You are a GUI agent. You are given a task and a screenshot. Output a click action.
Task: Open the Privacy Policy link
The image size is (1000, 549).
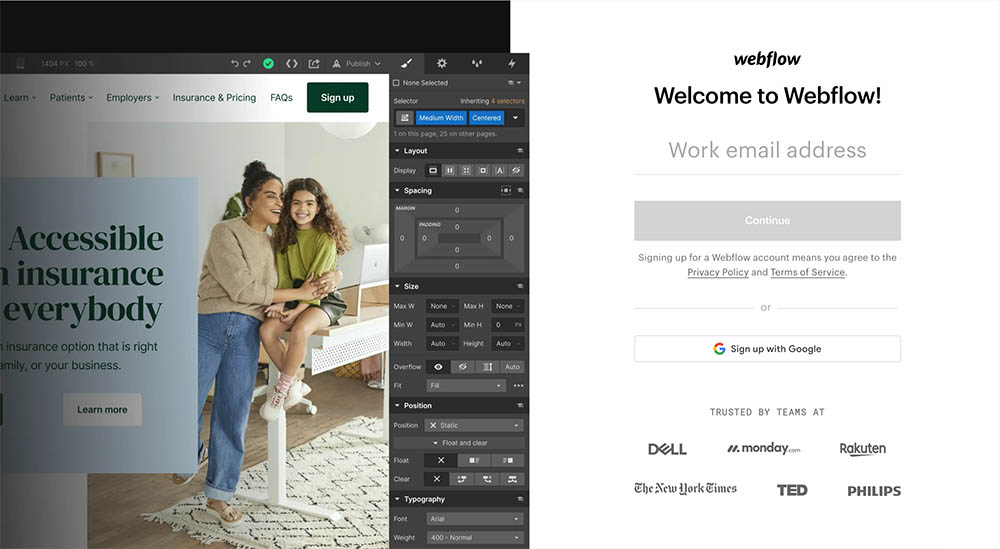point(717,272)
